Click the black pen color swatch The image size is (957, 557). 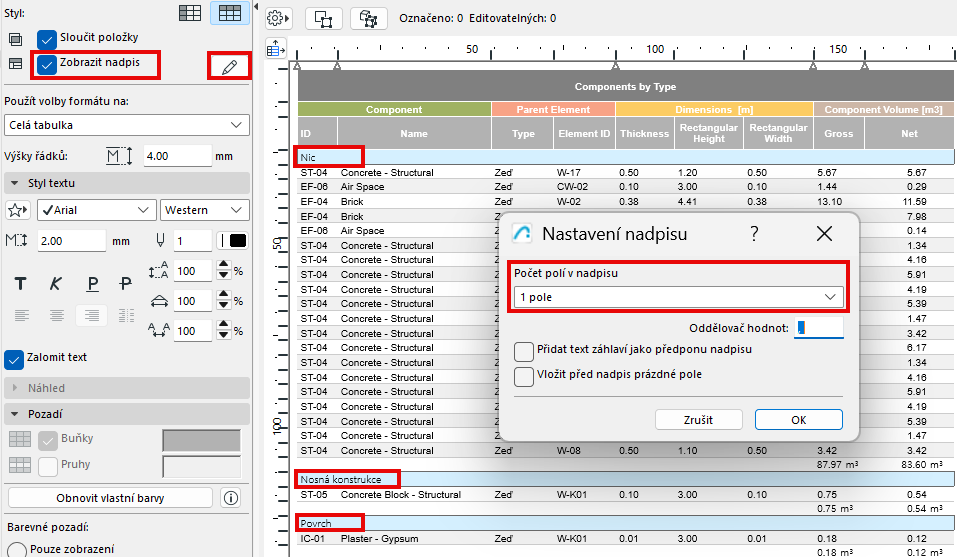tap(237, 241)
